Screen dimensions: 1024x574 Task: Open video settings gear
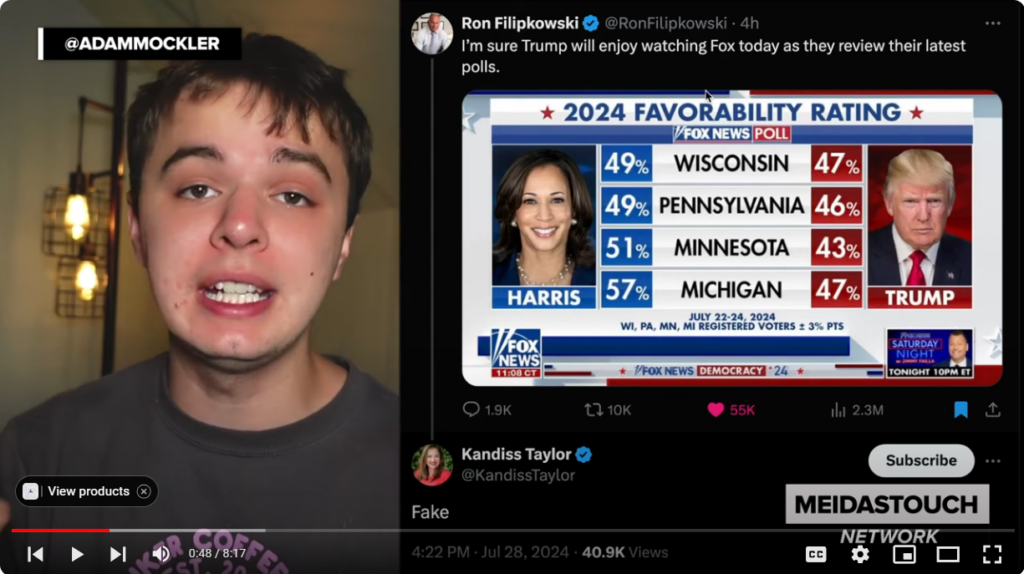pos(860,554)
